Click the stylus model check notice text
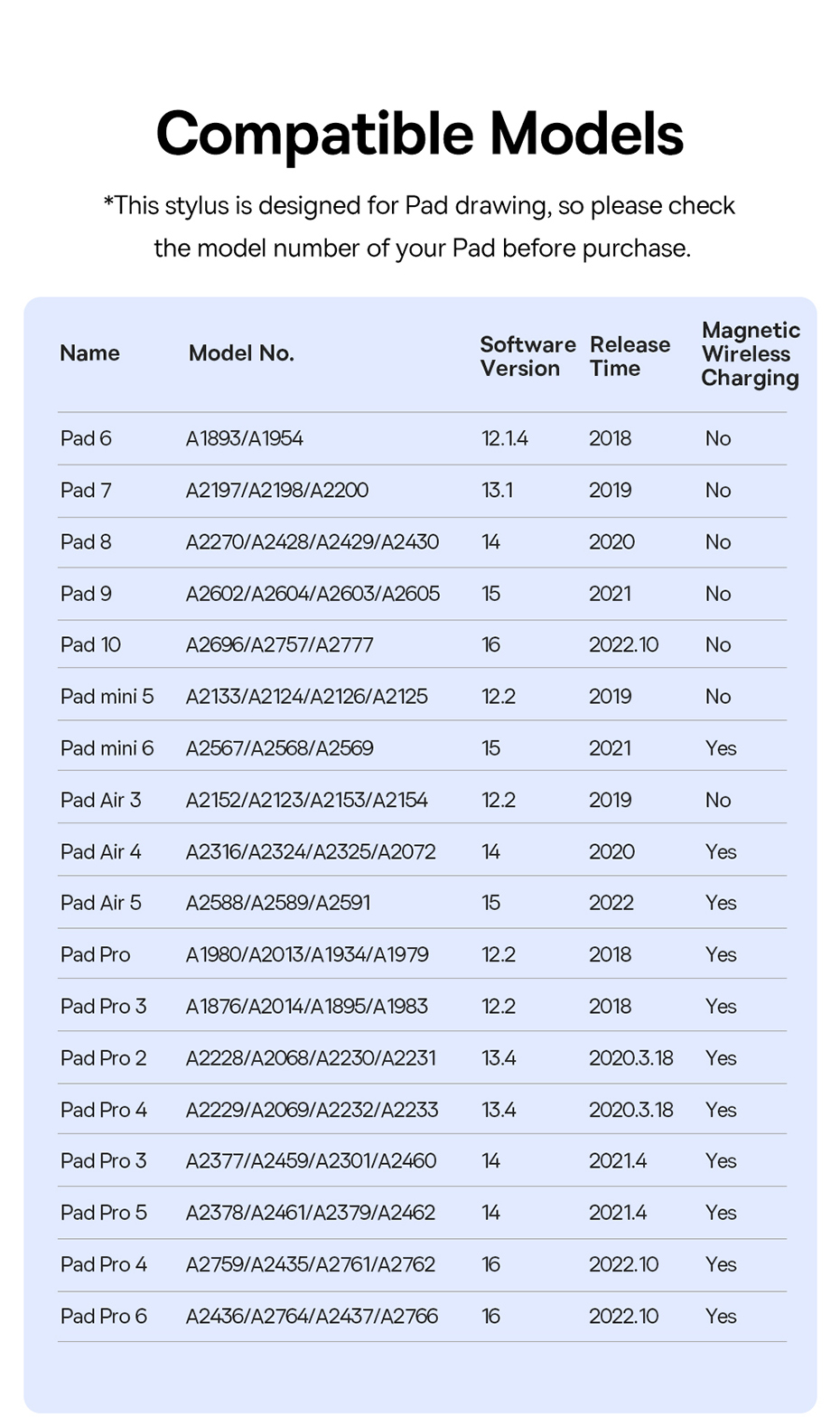This screenshot has width=840, height=1427. tap(420, 227)
